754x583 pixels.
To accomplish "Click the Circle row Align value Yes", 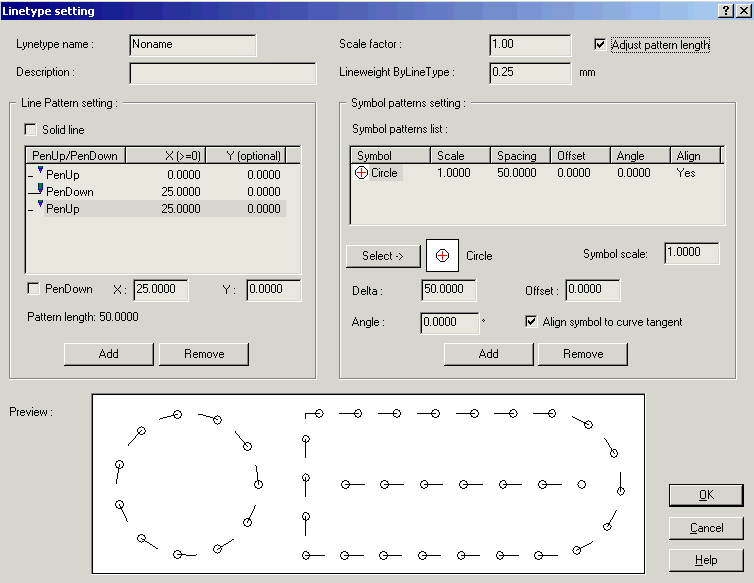I will (x=686, y=173).
